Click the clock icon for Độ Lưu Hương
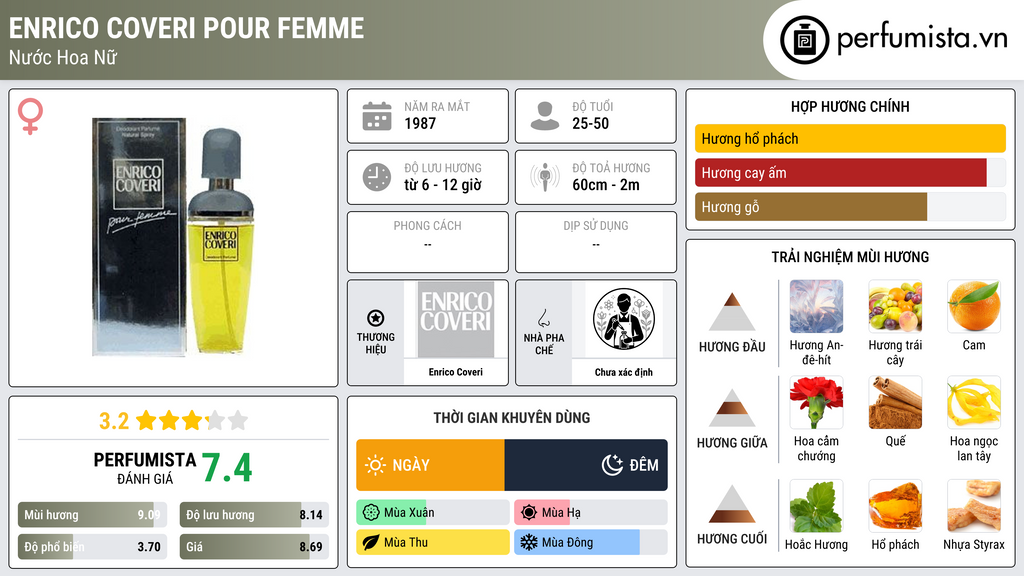The width and height of the screenshot is (1024, 576). pos(377,178)
